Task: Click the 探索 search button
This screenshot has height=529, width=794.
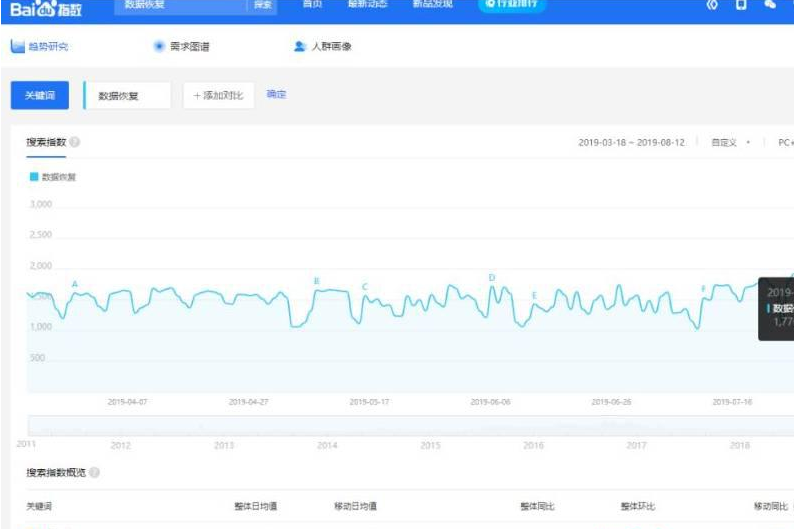Action: pos(262,5)
